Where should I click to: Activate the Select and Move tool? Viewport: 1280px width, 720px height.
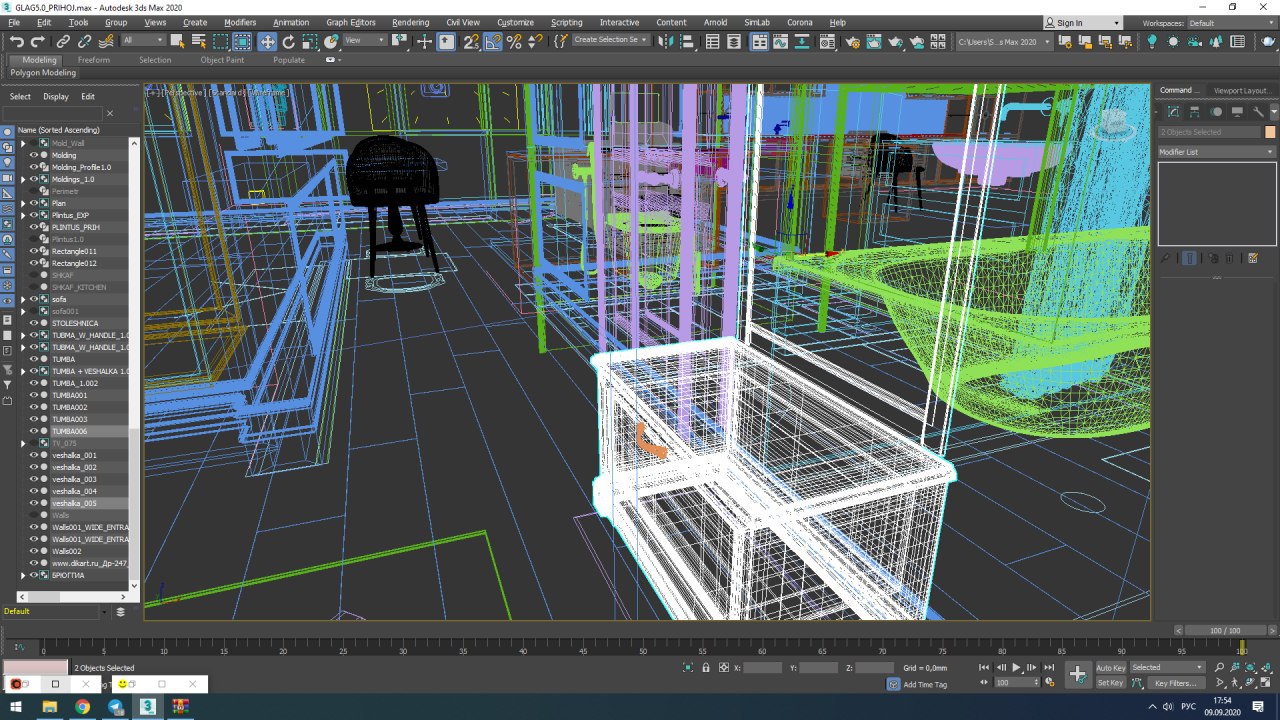(267, 41)
